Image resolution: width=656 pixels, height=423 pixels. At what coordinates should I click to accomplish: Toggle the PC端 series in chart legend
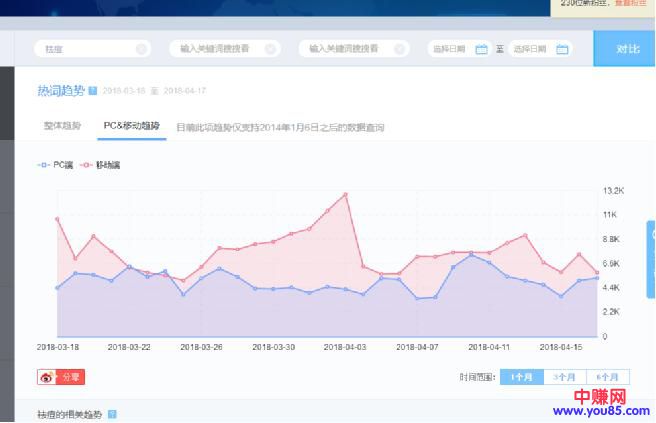coord(55,164)
